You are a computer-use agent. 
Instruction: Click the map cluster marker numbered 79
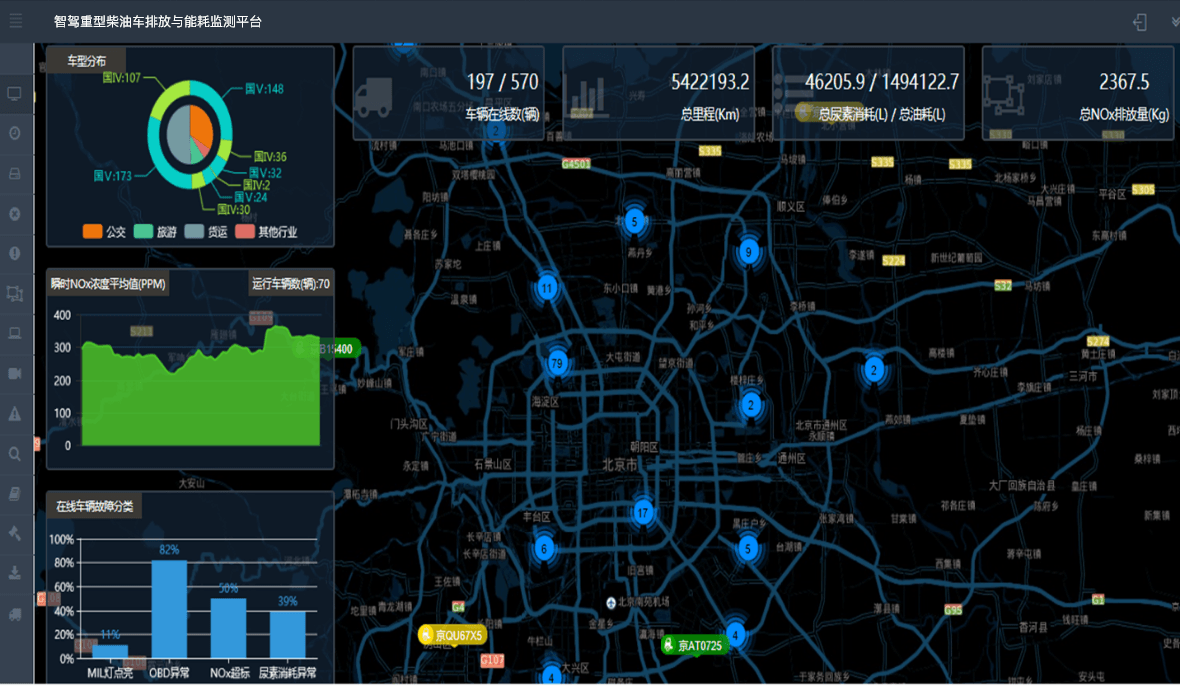pyautogui.click(x=557, y=364)
